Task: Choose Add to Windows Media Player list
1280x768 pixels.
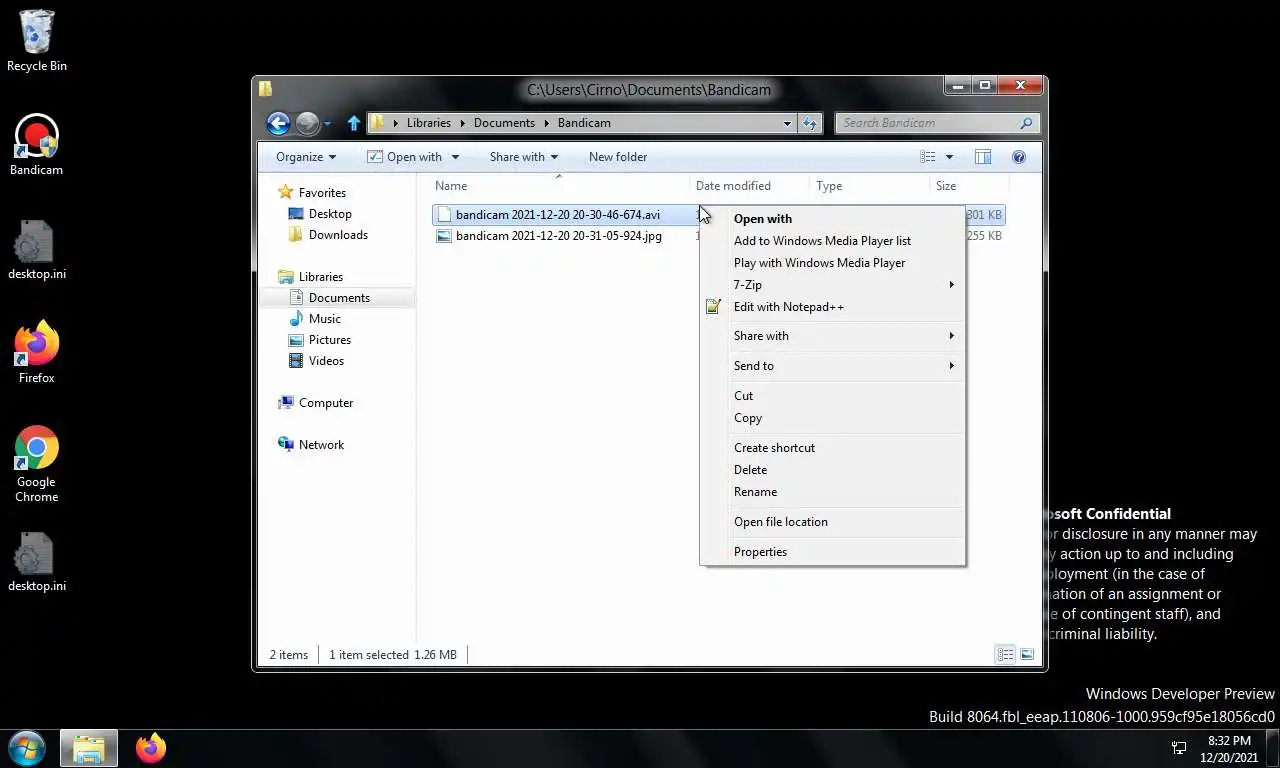Action: tap(832, 241)
